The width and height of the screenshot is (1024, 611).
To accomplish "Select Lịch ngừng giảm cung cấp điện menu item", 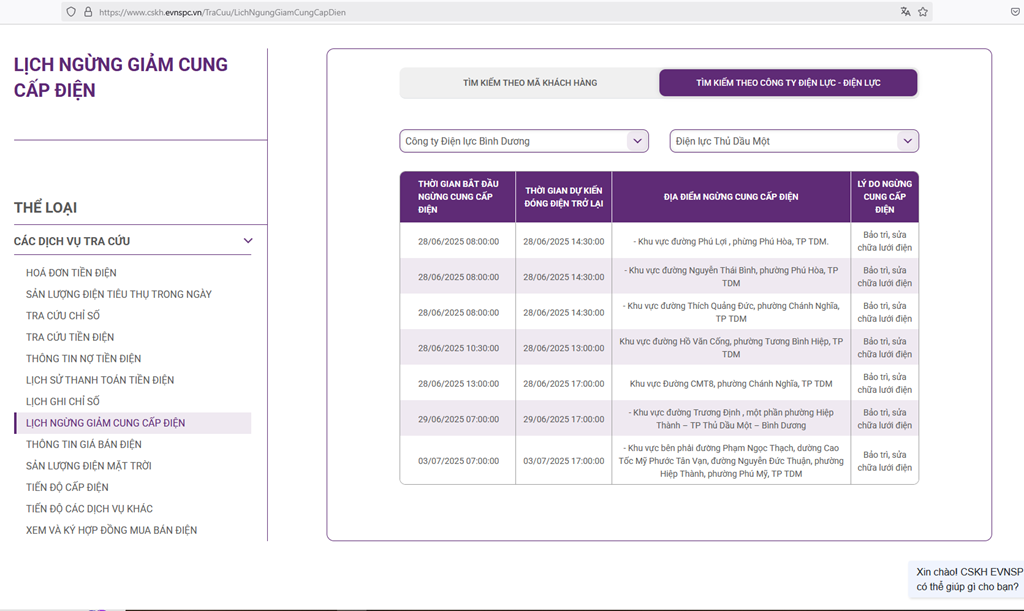I will (x=133, y=423).
